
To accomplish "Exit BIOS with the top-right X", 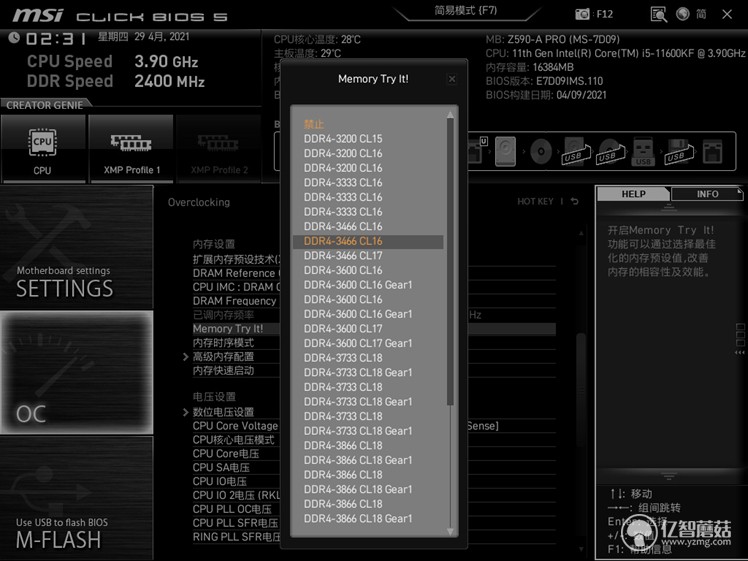I will pos(727,14).
